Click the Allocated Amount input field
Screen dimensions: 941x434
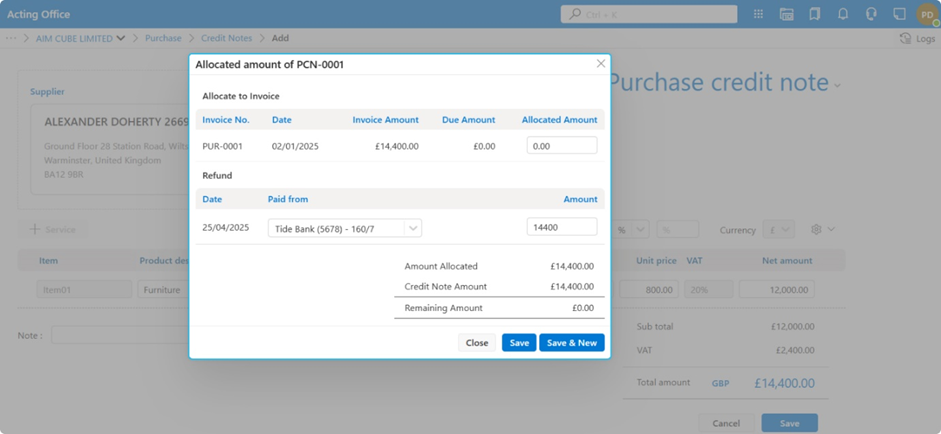pos(561,146)
